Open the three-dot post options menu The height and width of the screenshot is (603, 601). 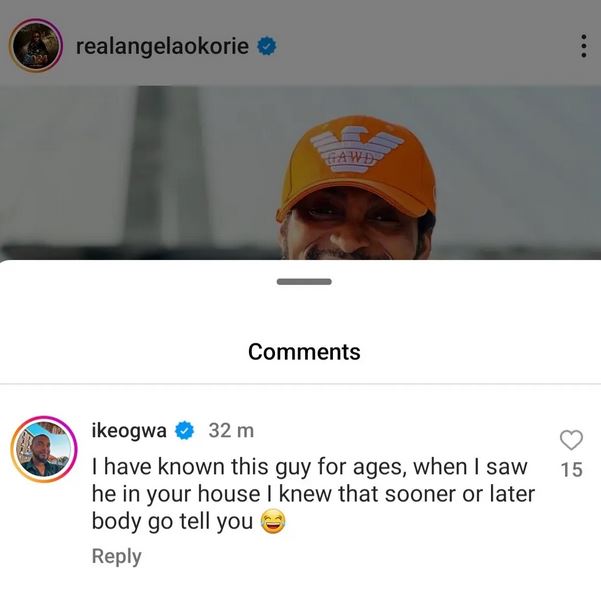[x=582, y=46]
